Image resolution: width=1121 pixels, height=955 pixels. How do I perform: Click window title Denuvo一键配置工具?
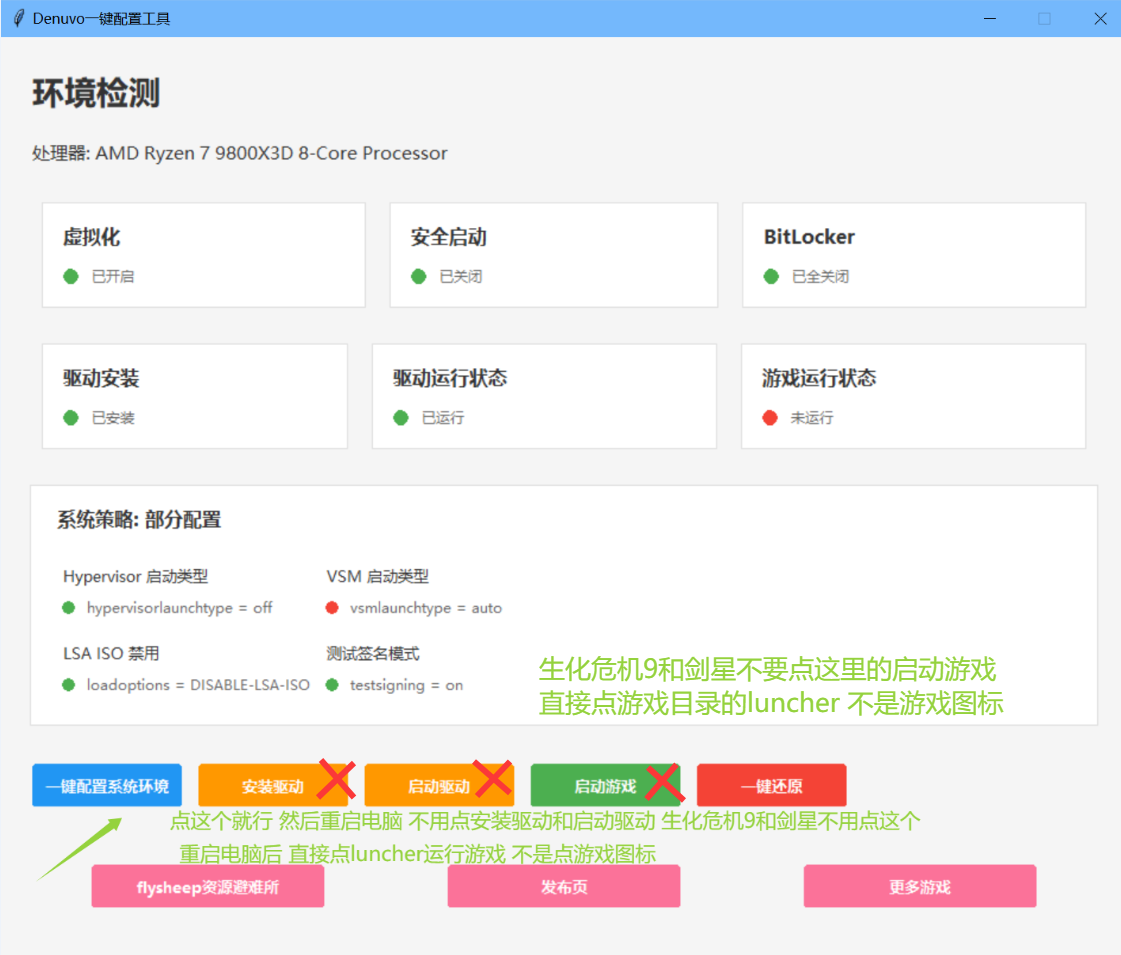tap(102, 19)
